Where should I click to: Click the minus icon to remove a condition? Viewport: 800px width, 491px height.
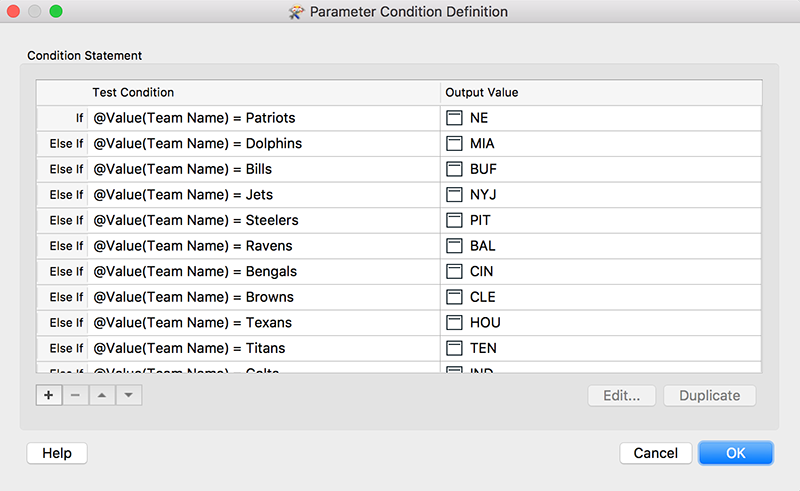76,395
